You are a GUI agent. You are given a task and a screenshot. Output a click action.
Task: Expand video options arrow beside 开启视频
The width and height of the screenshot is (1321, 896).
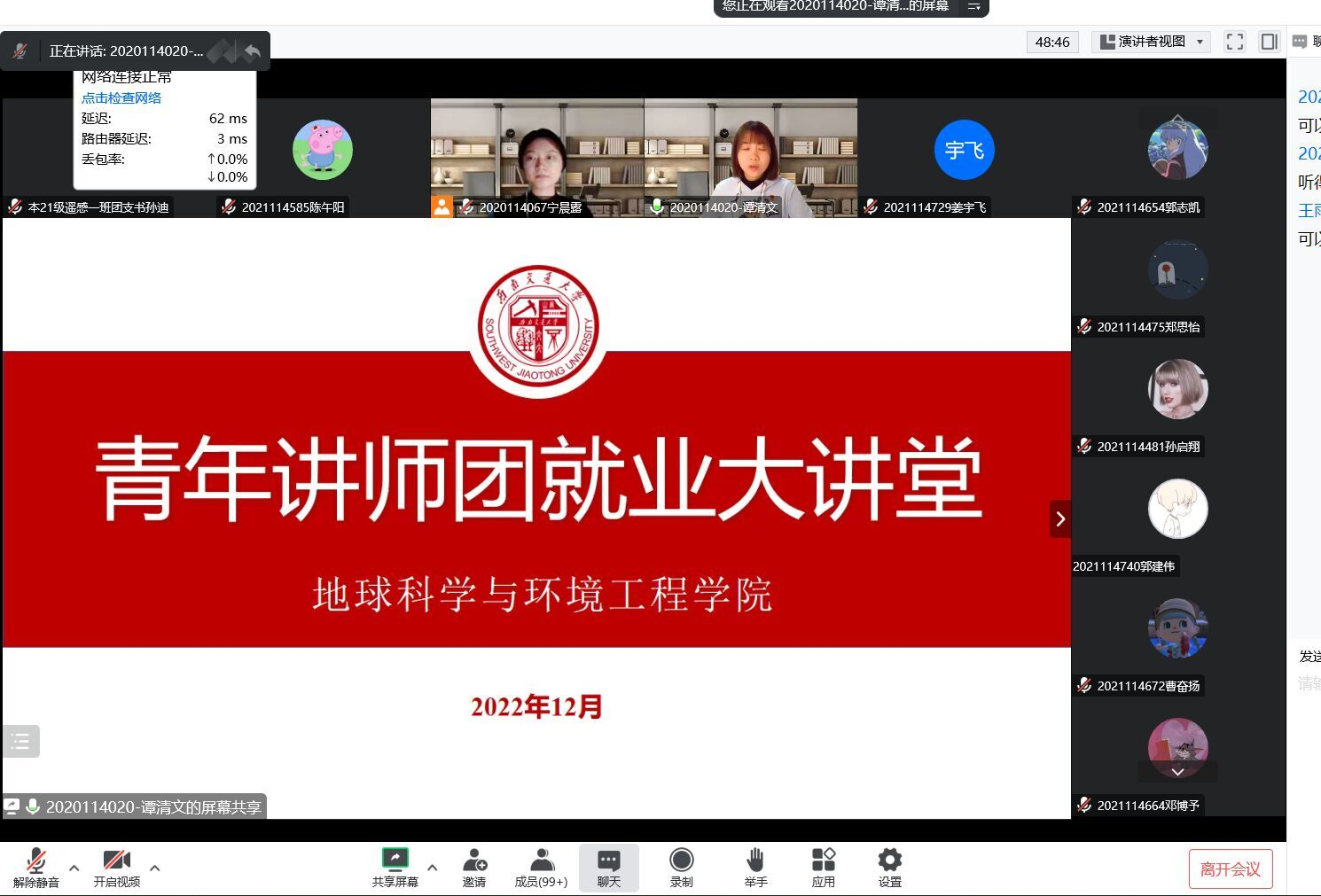[x=155, y=868]
